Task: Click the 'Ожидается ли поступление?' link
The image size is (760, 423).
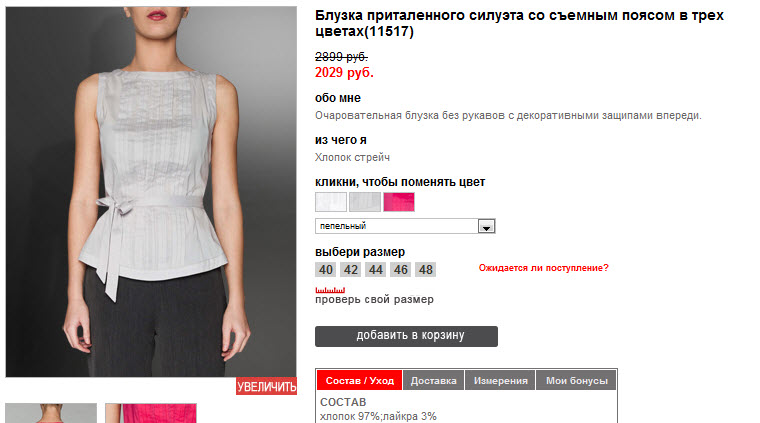Action: [543, 268]
